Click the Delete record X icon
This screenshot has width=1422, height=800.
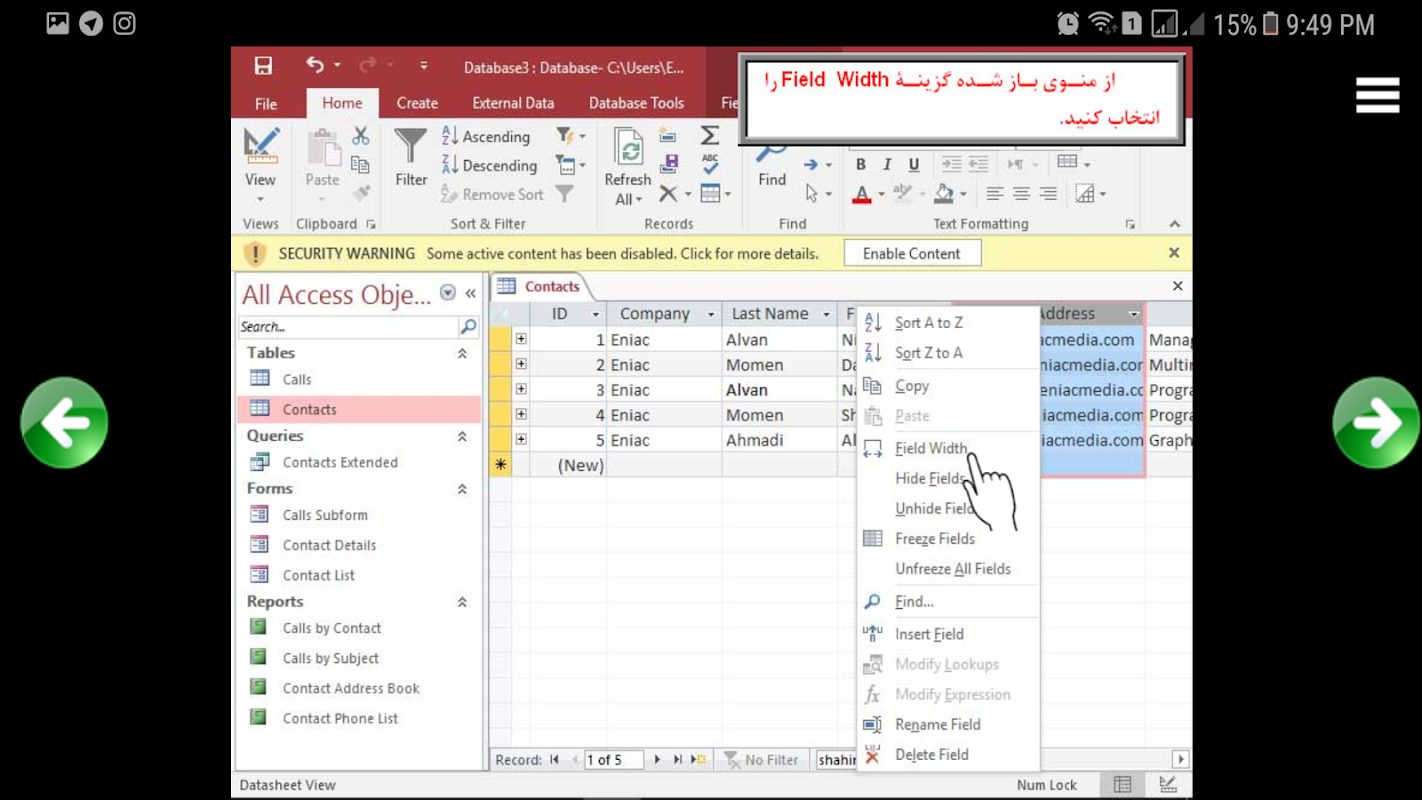[x=668, y=193]
